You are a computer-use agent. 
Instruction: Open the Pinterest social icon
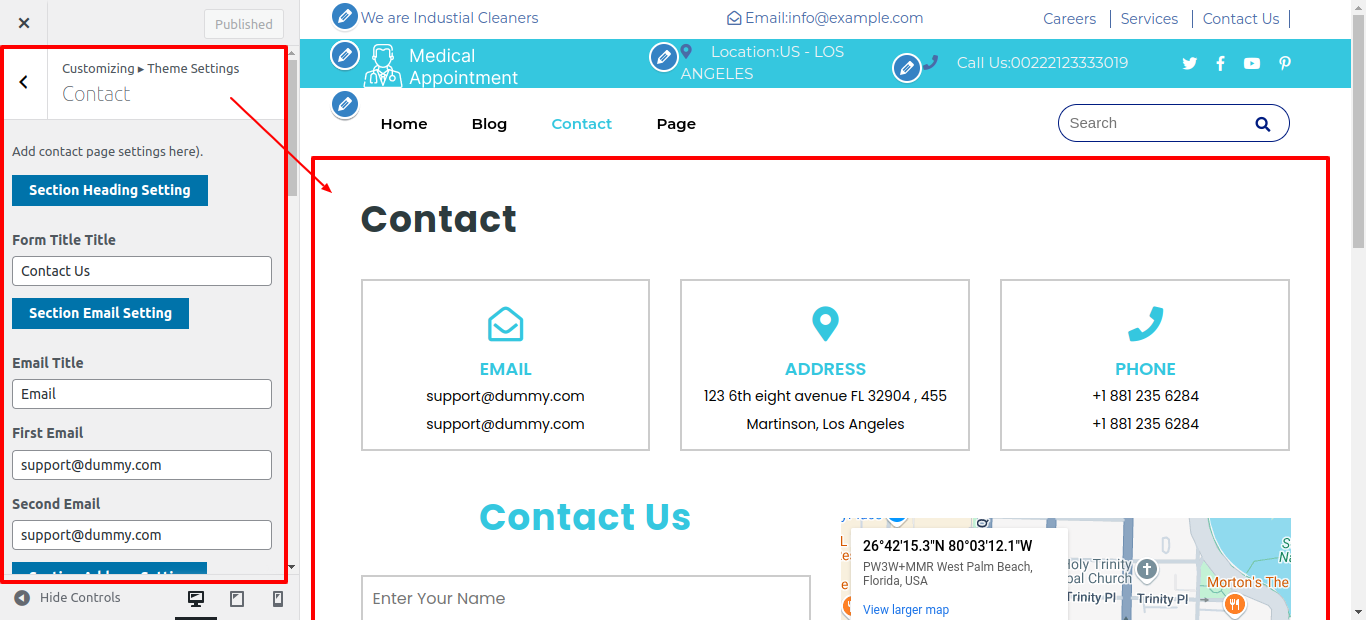[1285, 63]
